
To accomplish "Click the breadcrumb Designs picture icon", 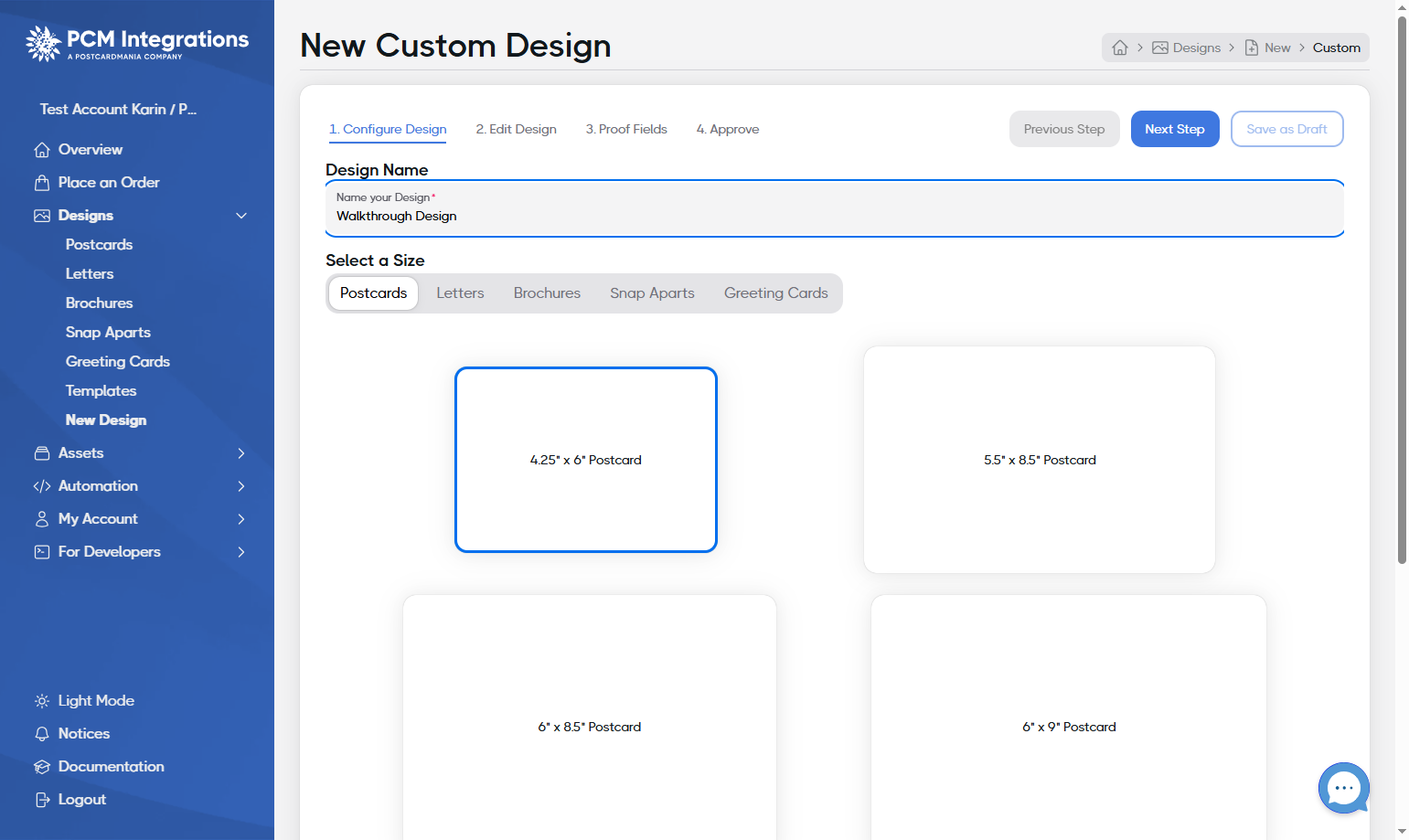I will [1160, 48].
